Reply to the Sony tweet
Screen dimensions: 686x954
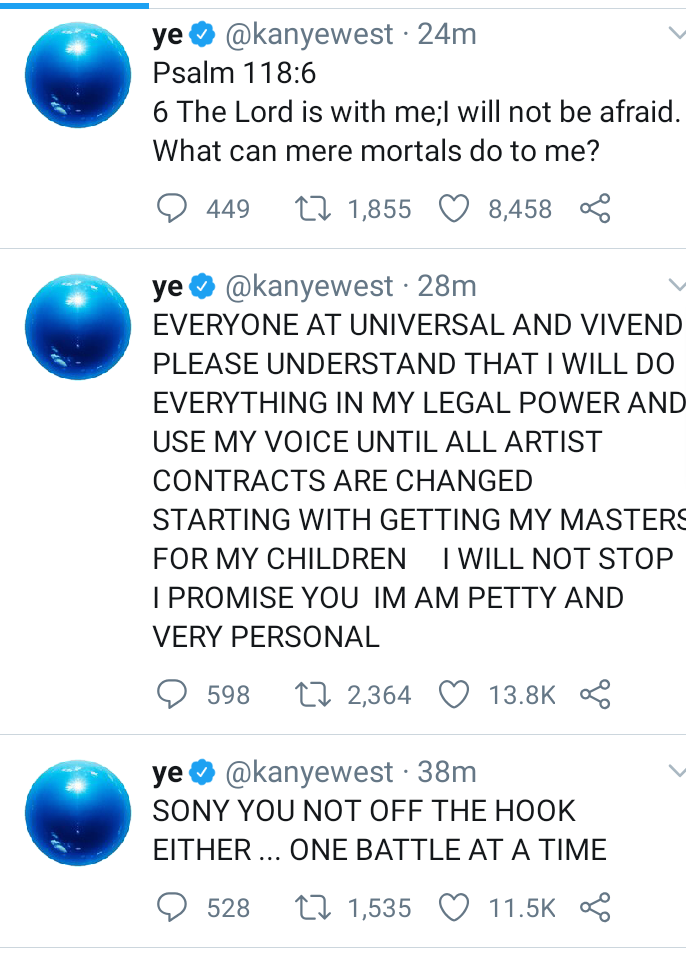point(173,907)
